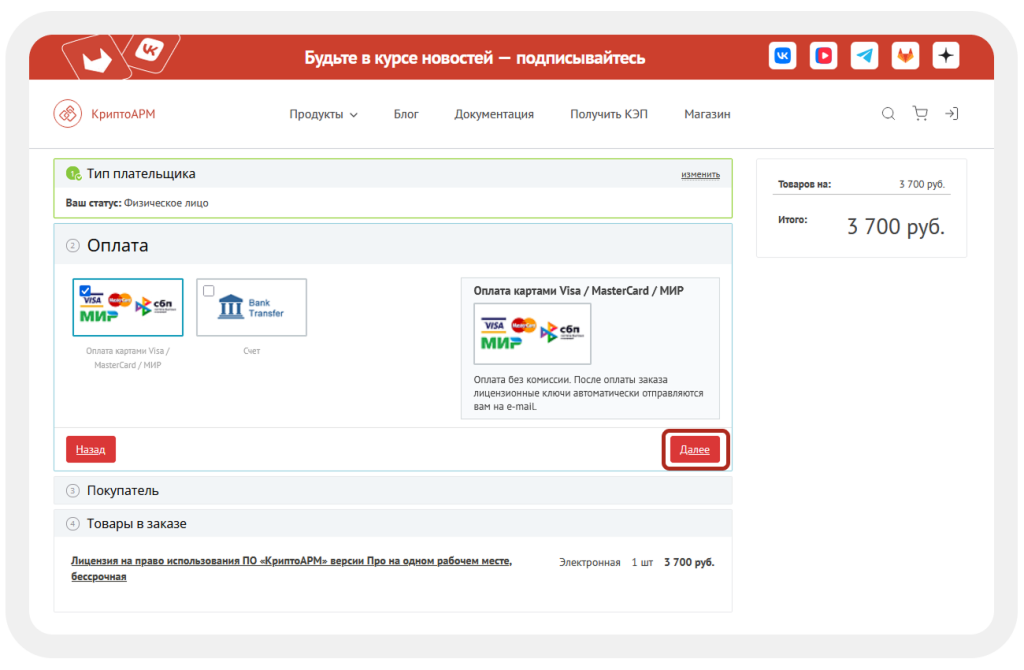Go to the Блог menu item
1024x670 pixels.
[406, 114]
